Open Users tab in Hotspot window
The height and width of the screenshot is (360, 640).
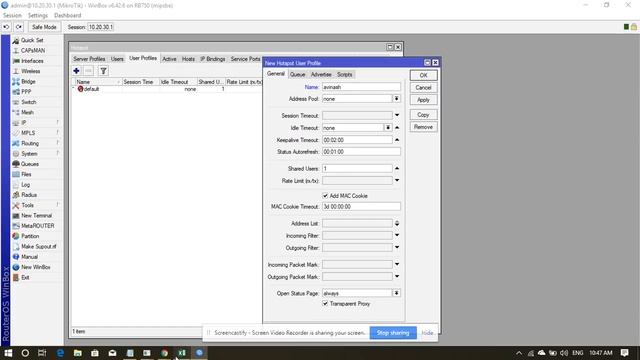point(117,59)
